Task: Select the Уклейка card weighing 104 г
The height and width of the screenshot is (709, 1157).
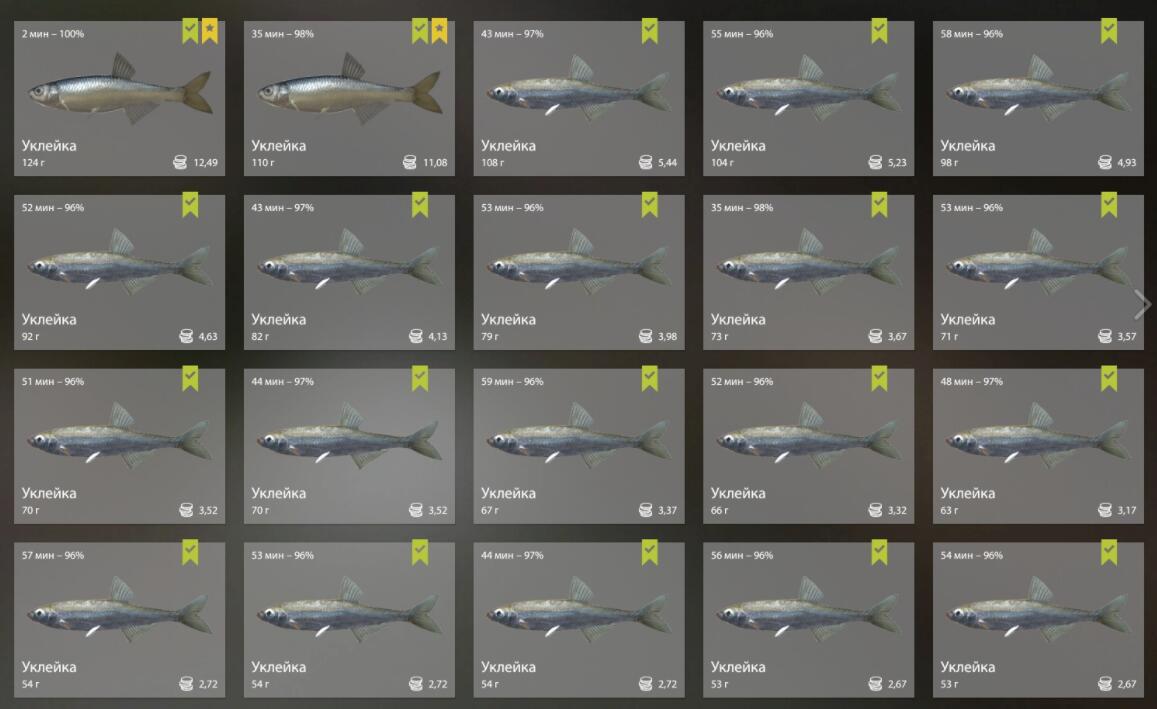Action: [808, 98]
